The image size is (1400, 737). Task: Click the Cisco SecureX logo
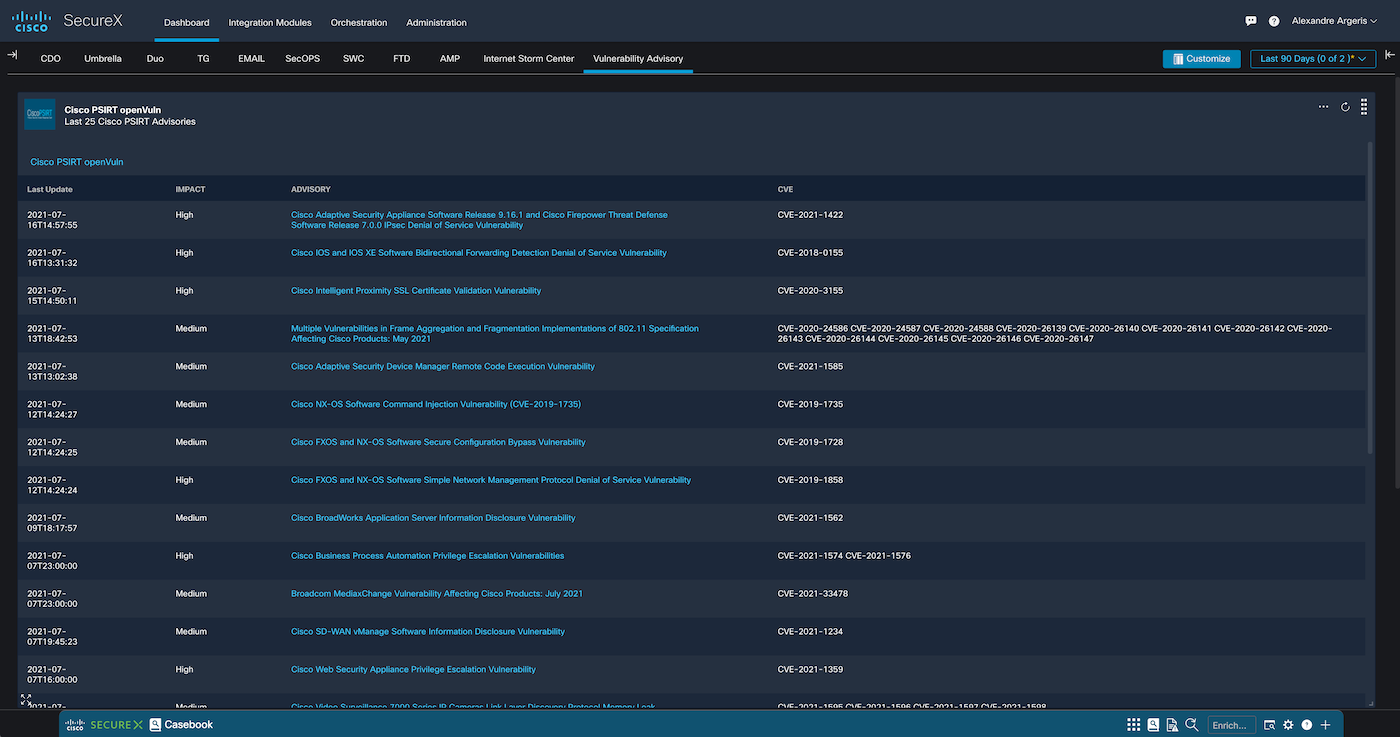[68, 21]
